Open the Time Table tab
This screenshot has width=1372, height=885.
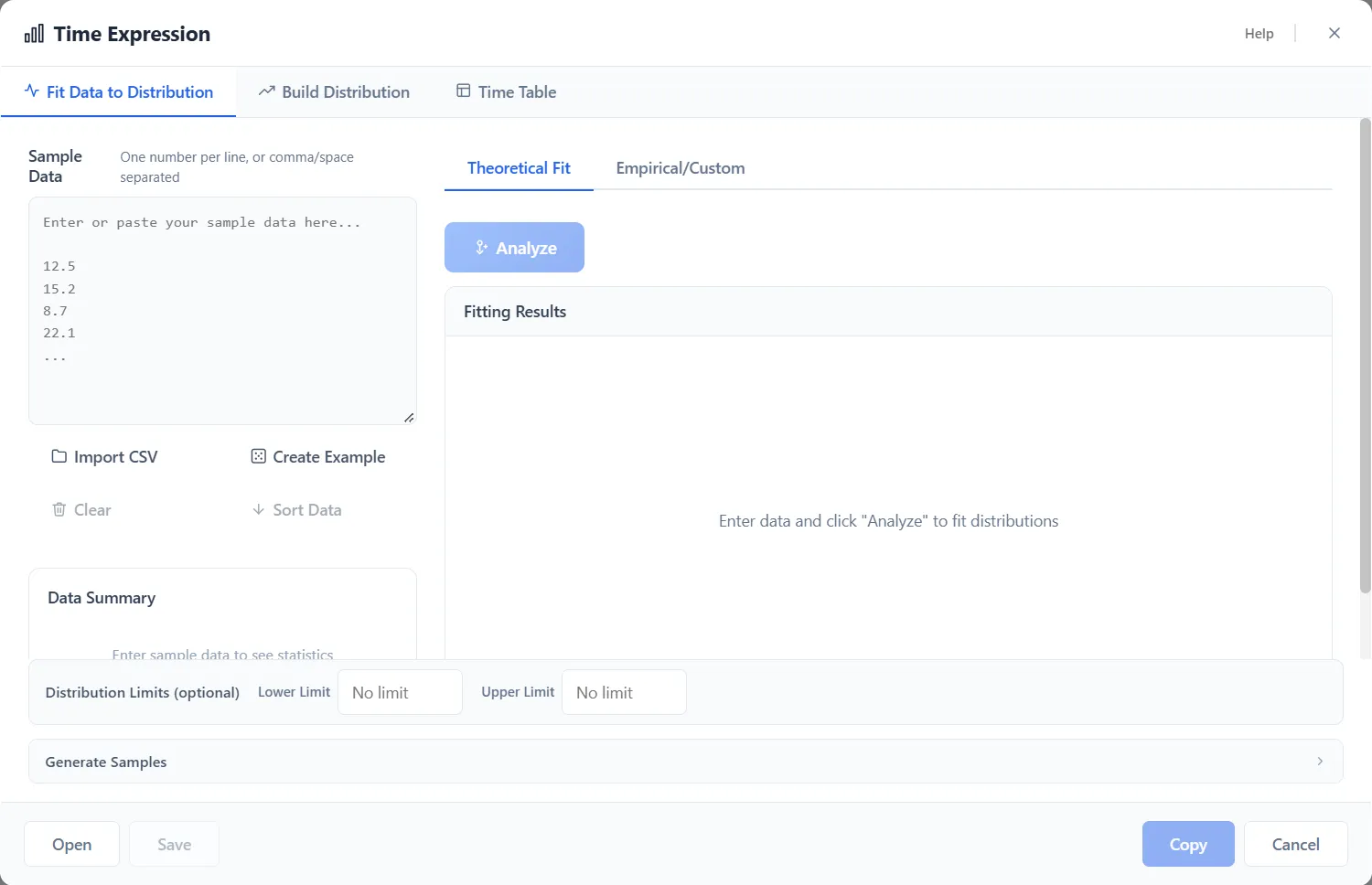tap(506, 92)
